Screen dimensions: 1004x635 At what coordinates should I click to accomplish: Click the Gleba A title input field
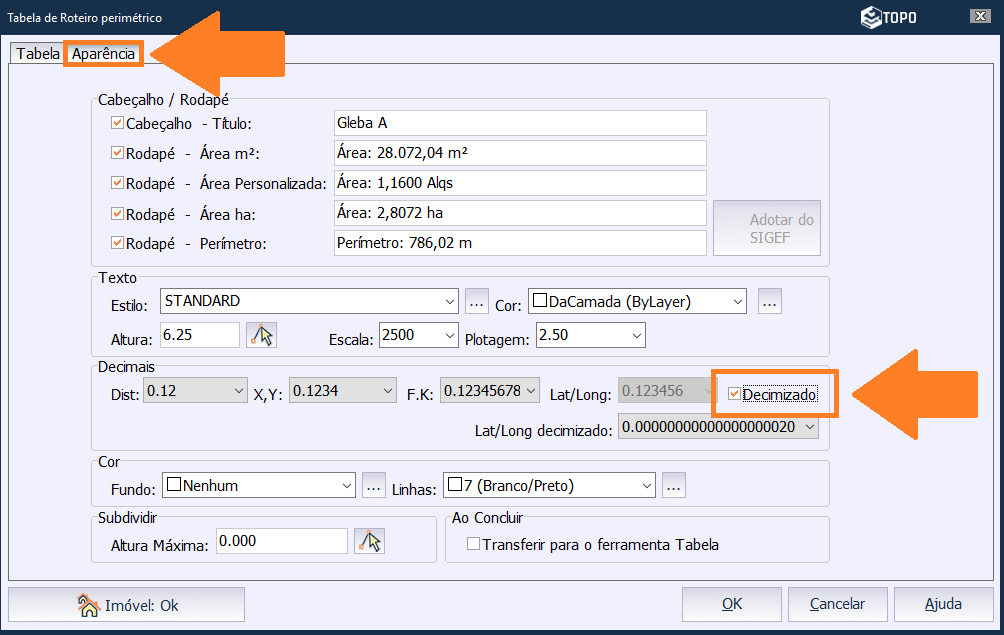point(520,123)
